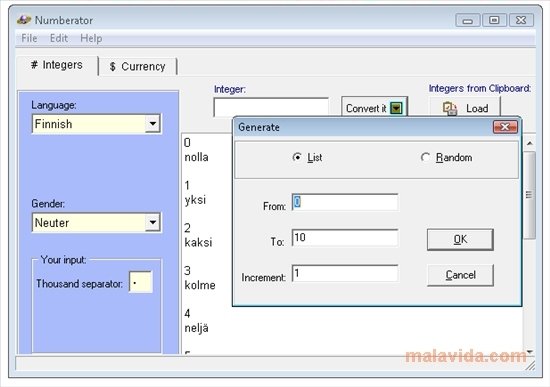The width and height of the screenshot is (550, 387).
Task: Select the List radio button
Action: (297, 158)
